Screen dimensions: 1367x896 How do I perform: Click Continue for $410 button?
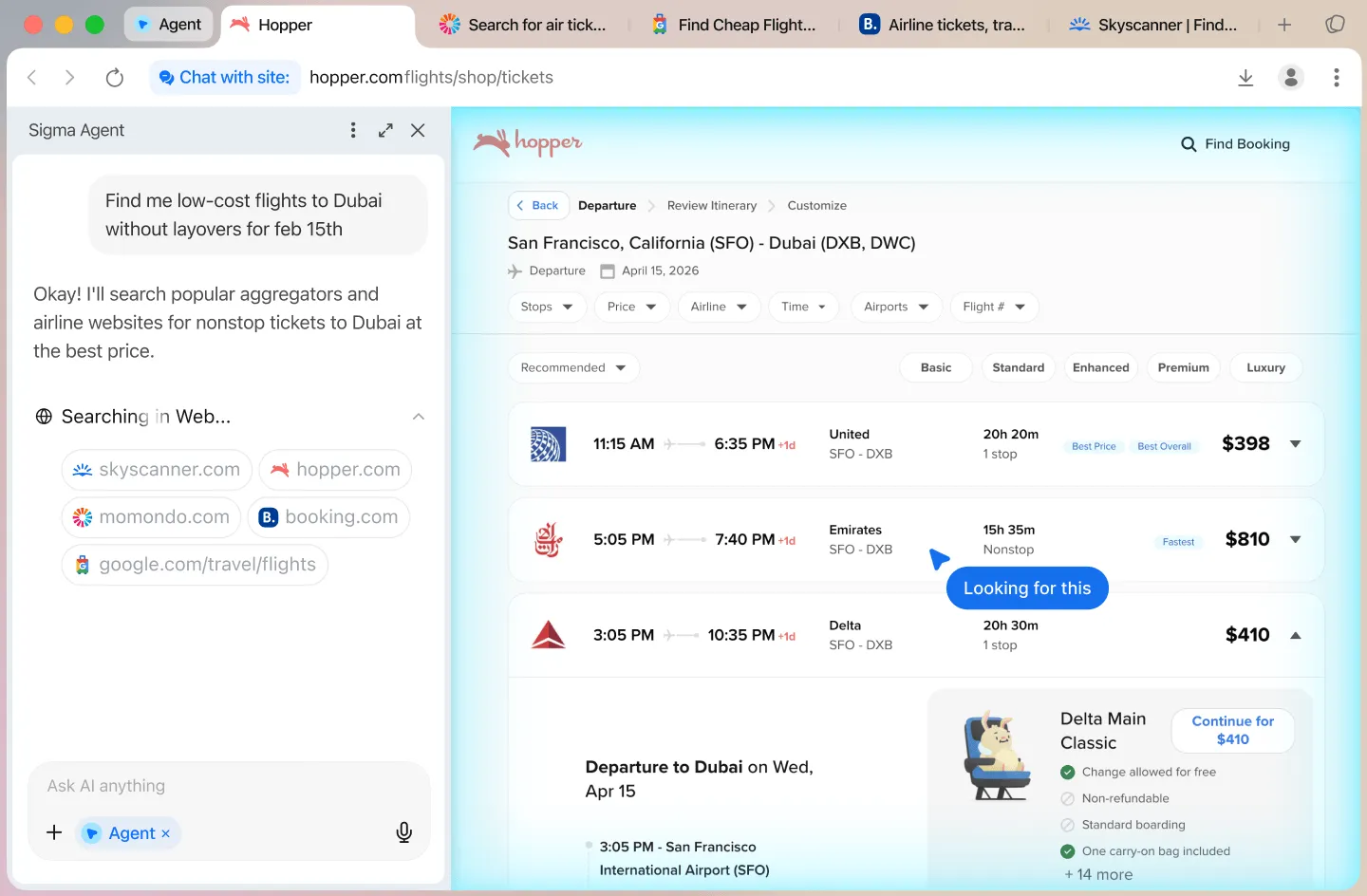tap(1233, 730)
